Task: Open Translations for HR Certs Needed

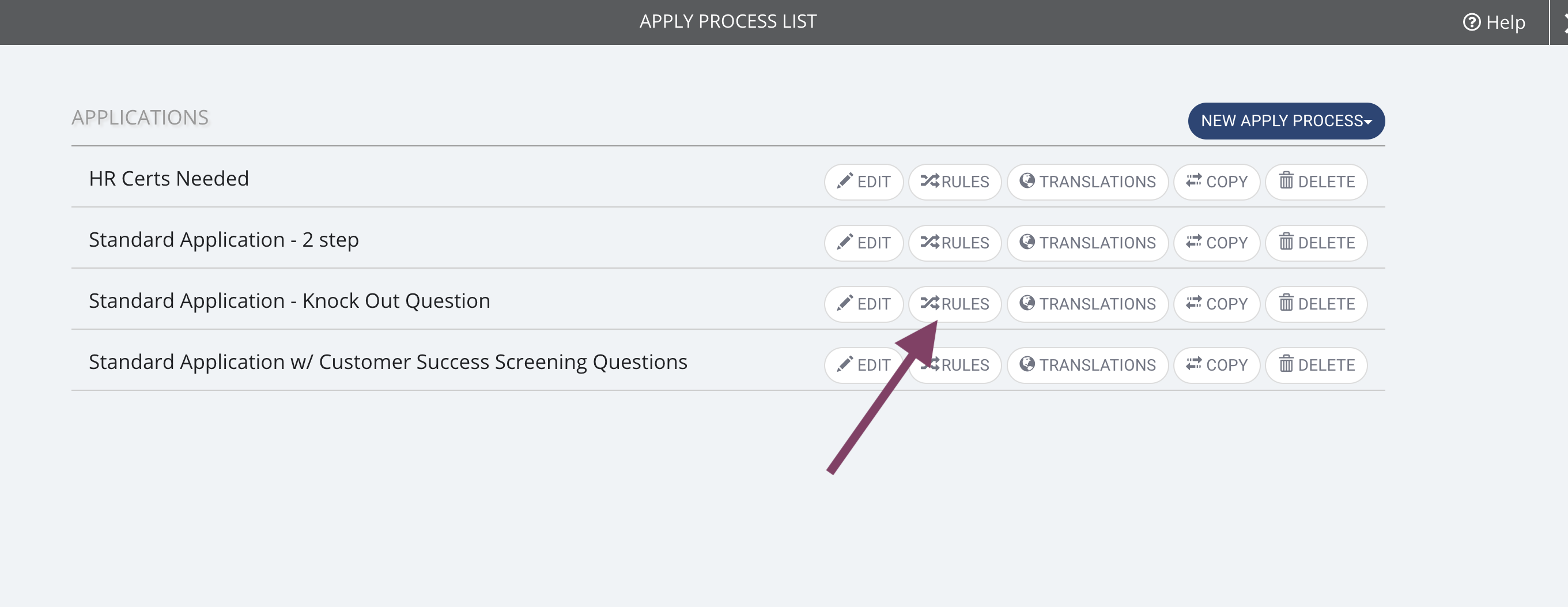Action: coord(1087,182)
